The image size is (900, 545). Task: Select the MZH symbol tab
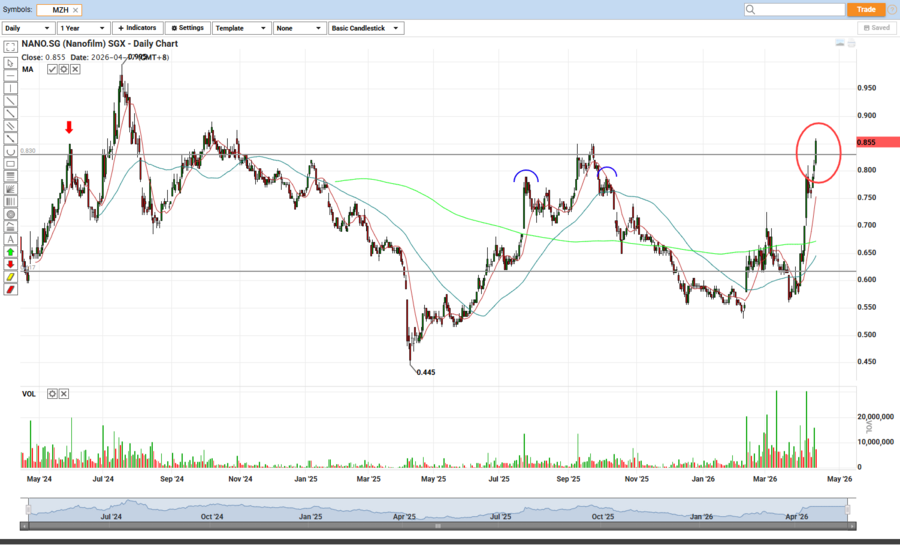(60, 9)
